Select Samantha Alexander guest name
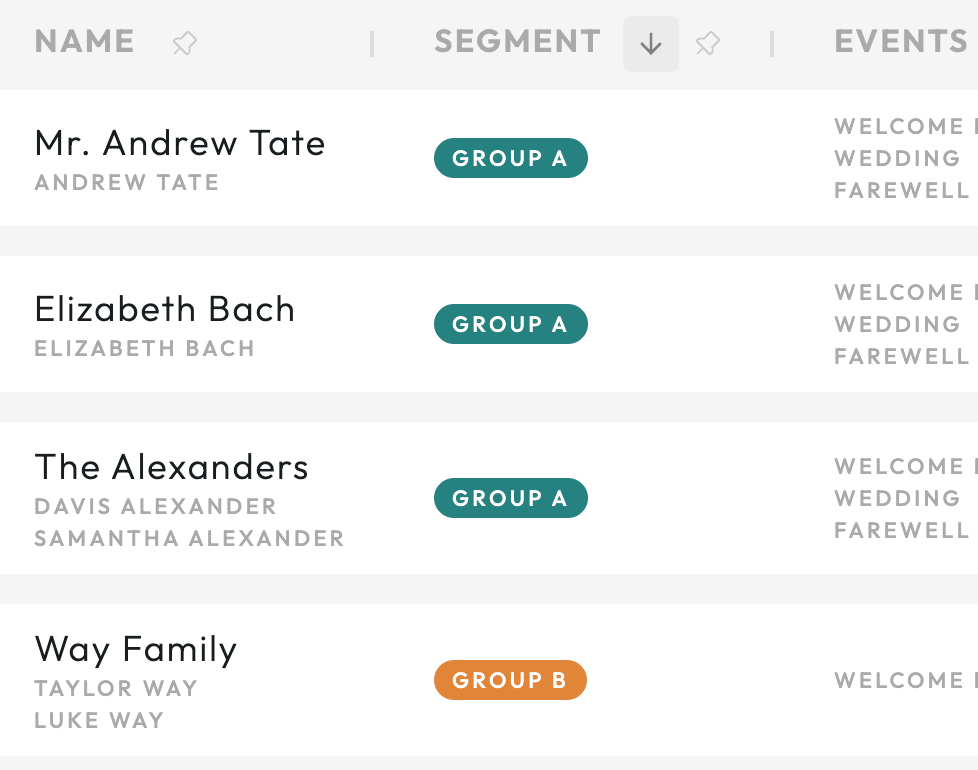 tap(189, 538)
